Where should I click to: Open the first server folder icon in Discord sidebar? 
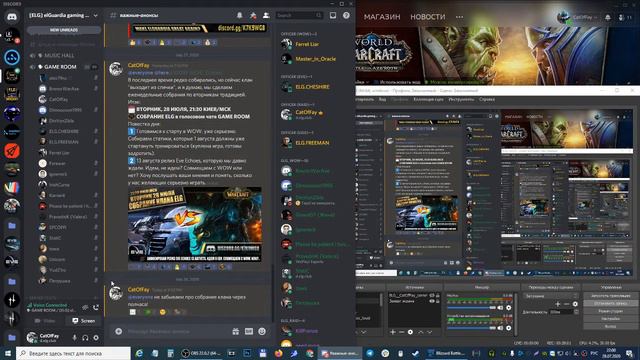pos(12,225)
